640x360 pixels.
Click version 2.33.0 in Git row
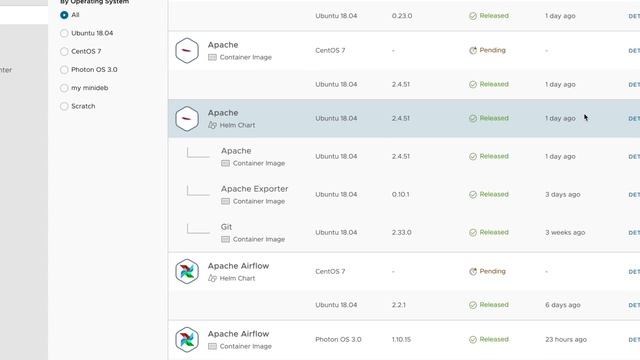[x=402, y=233]
